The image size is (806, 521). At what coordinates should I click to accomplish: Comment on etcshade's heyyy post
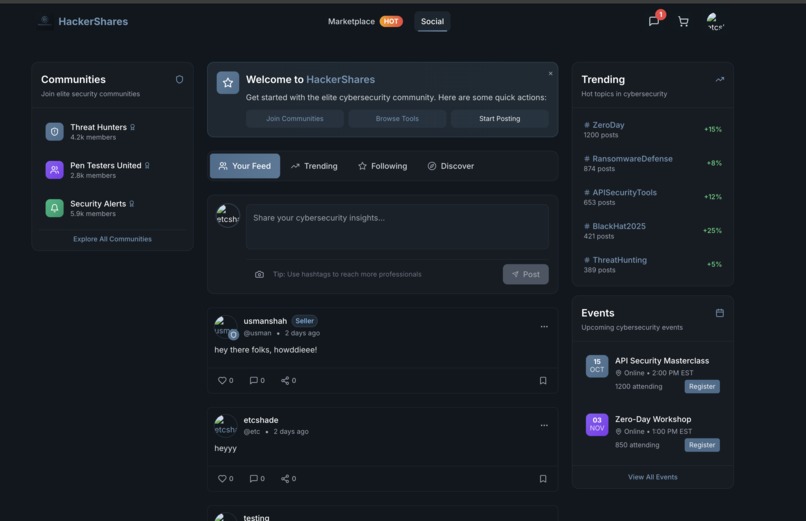tap(253, 478)
